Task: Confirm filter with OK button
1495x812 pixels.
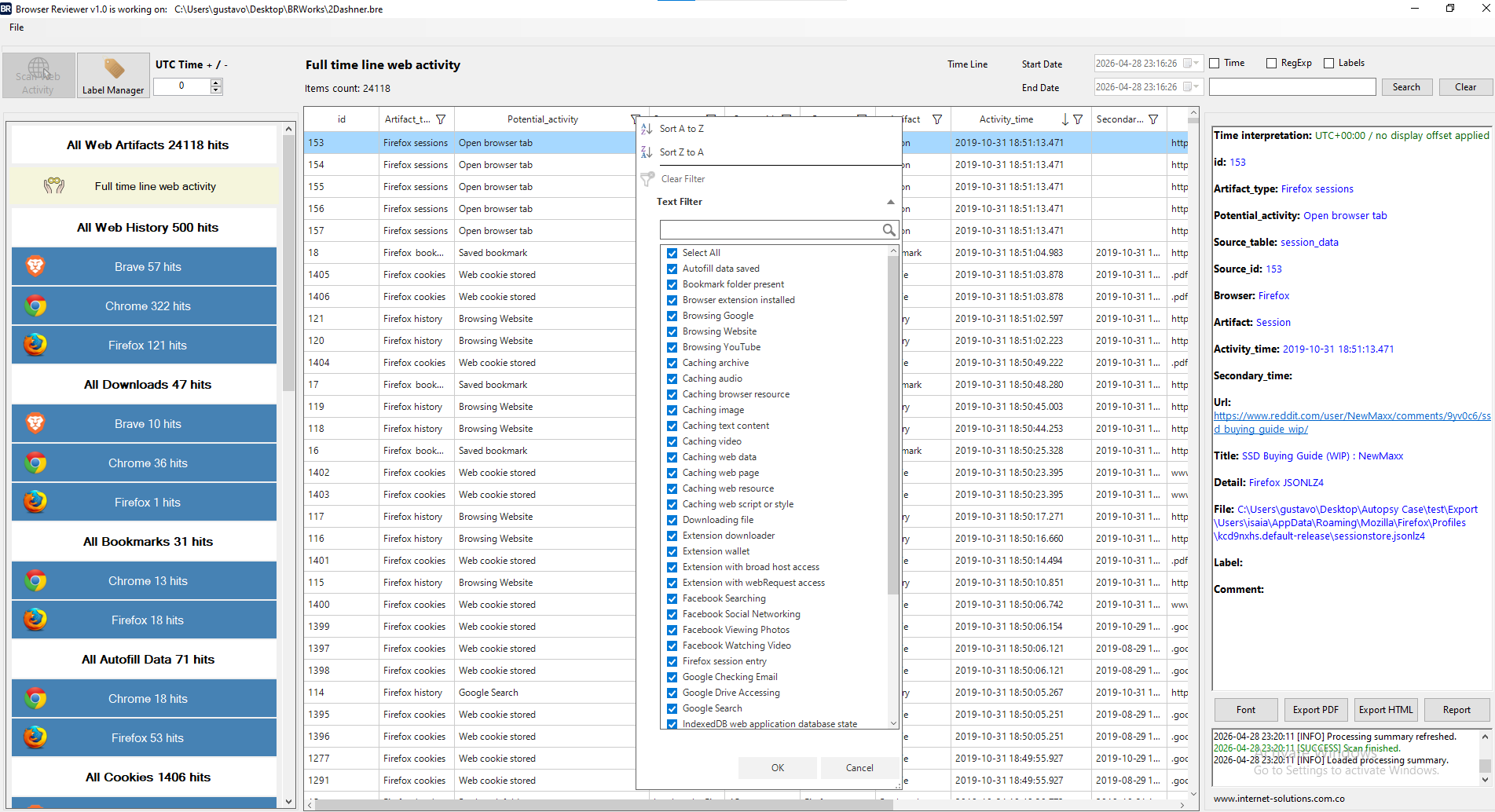Action: point(778,768)
